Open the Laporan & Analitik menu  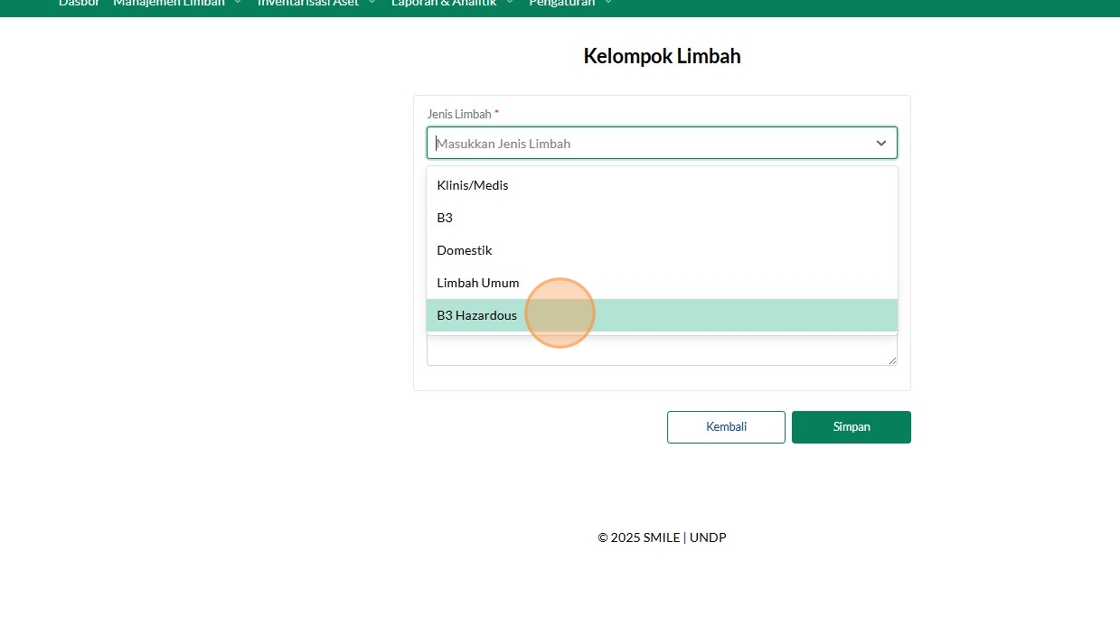click(452, 4)
